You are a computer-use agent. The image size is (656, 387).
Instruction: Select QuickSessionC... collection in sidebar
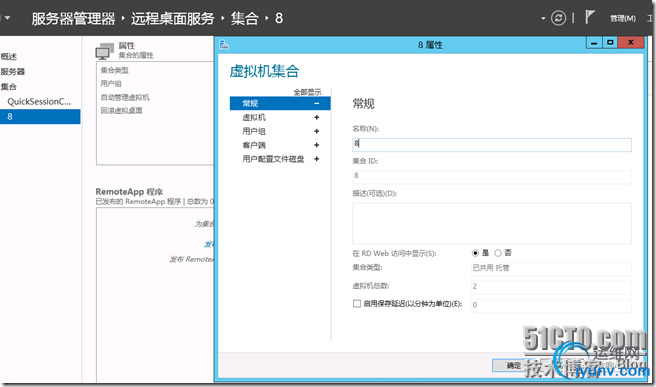coord(39,102)
